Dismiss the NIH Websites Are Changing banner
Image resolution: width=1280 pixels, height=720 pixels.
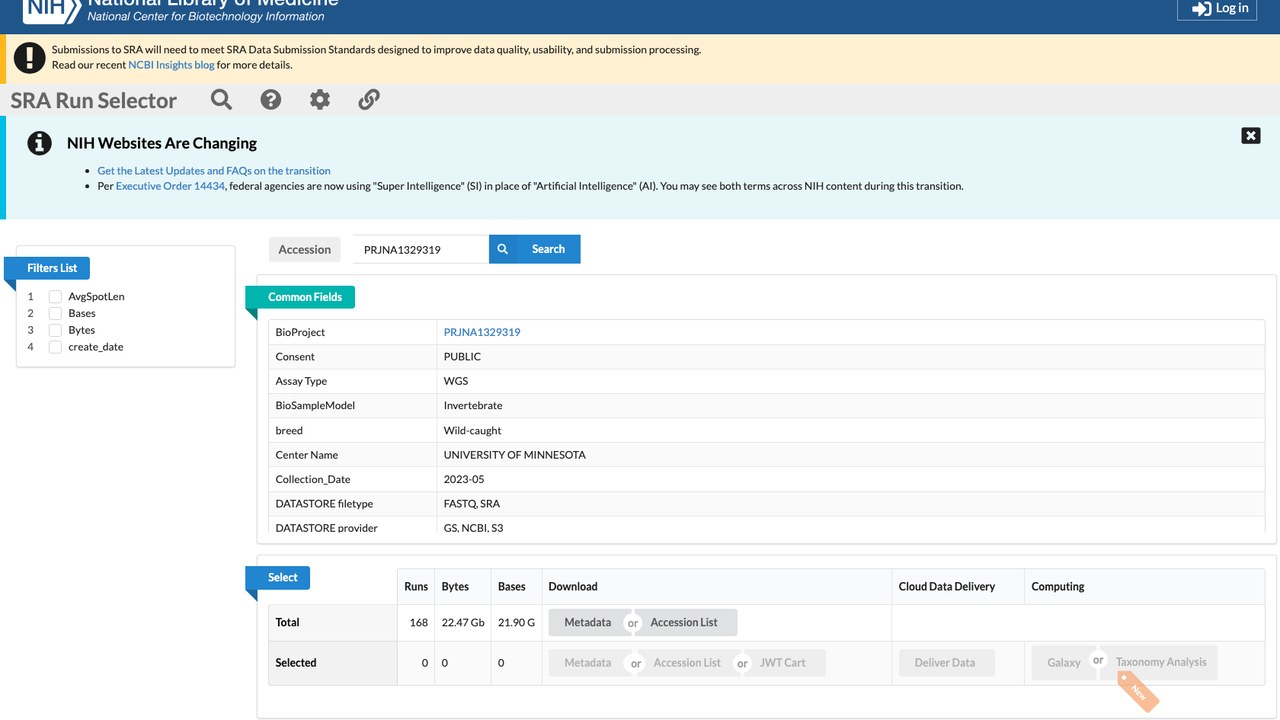(1251, 136)
